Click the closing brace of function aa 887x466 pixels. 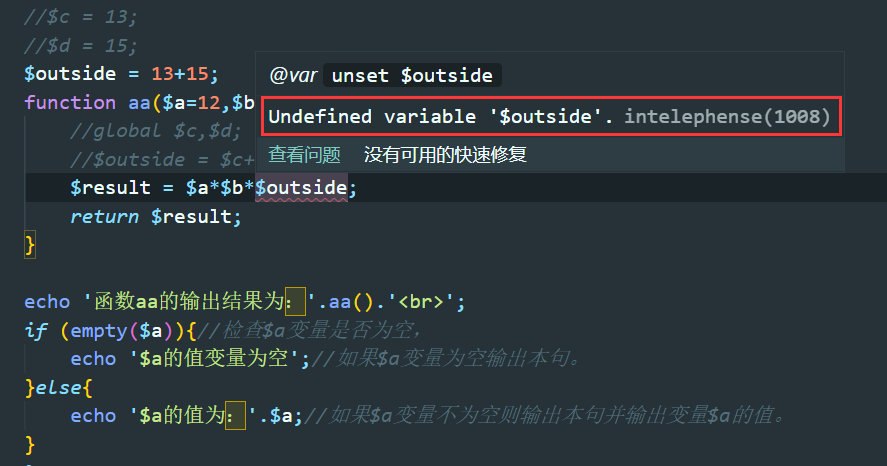tap(30, 245)
